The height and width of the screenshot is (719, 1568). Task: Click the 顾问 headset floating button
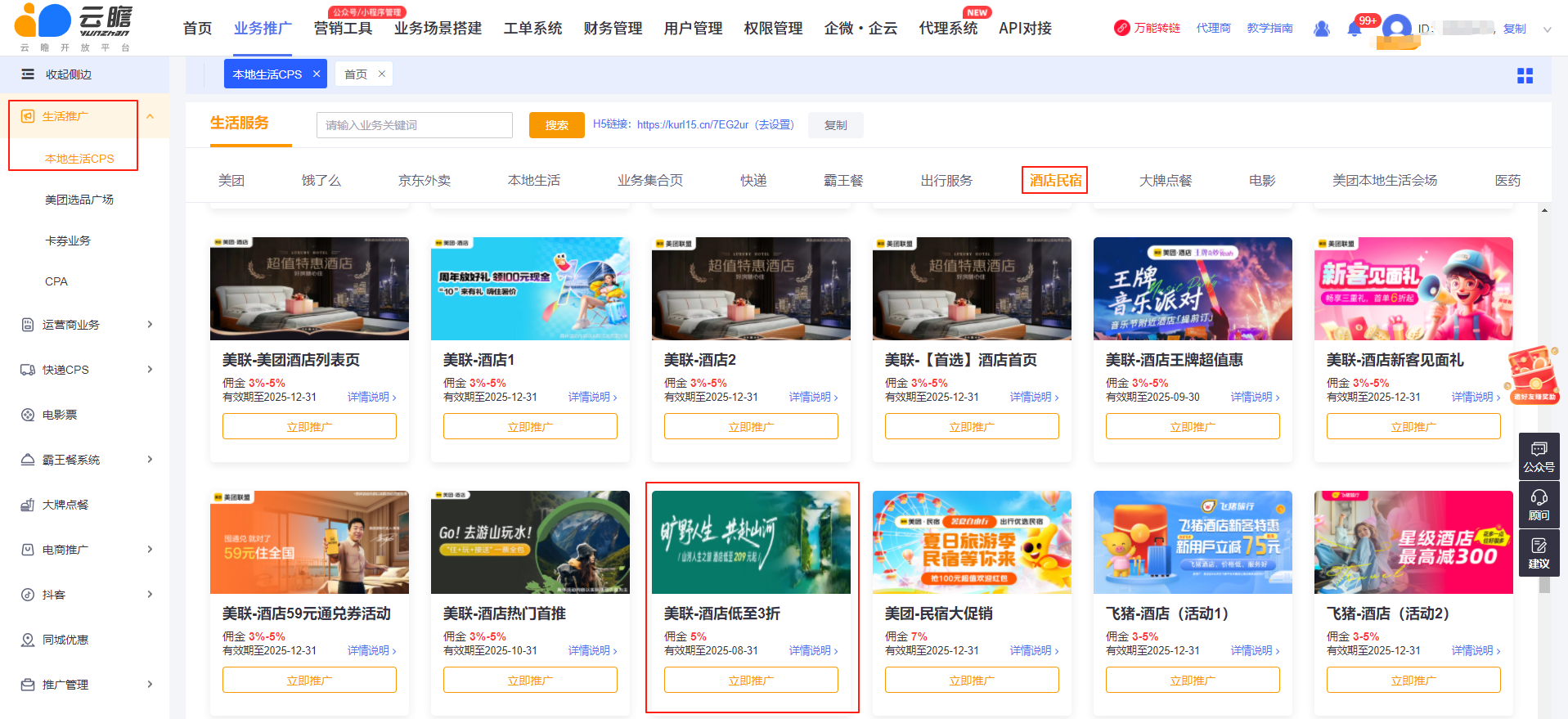point(1539,505)
